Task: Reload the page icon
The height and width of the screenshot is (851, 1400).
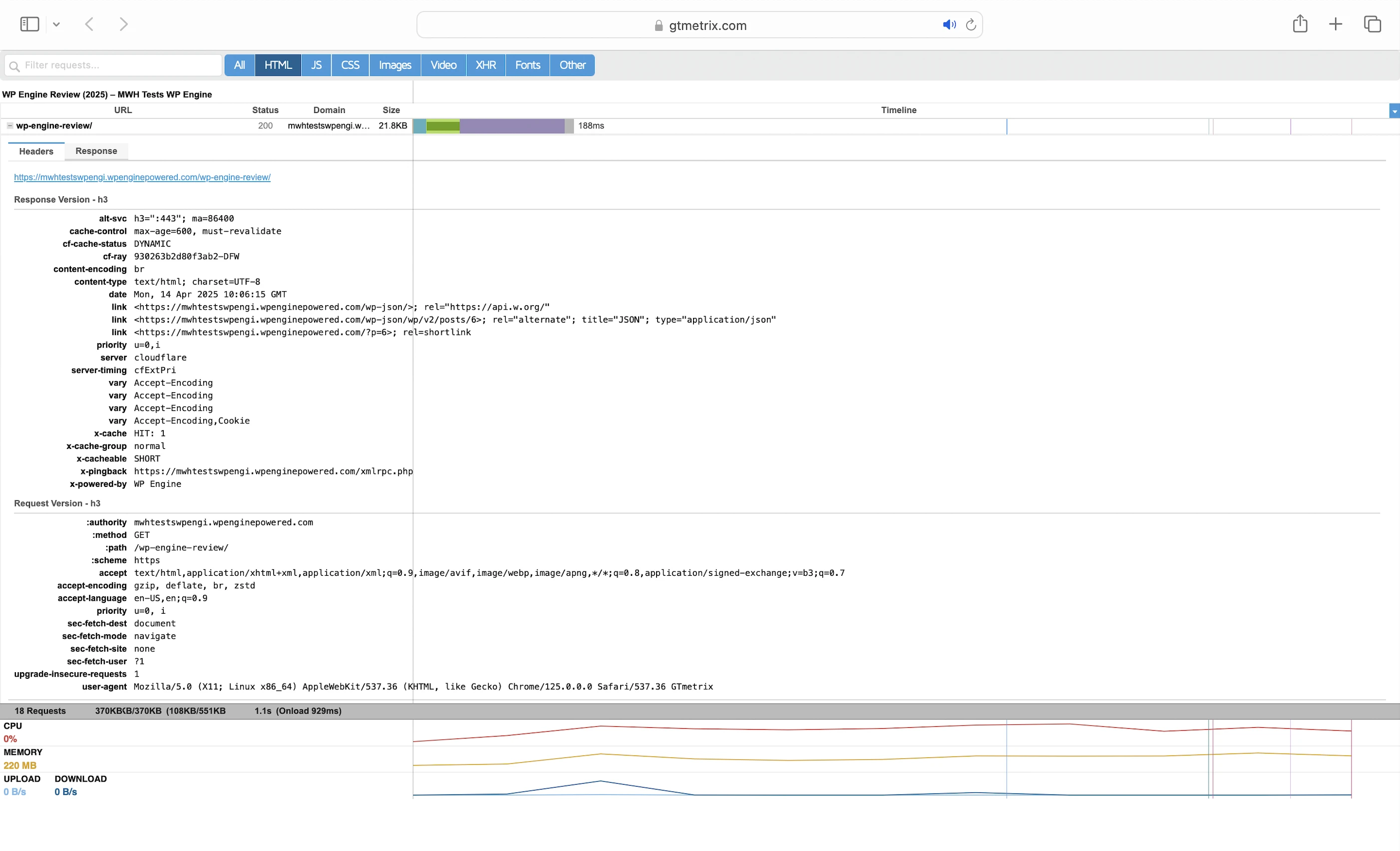Action: pos(971,24)
